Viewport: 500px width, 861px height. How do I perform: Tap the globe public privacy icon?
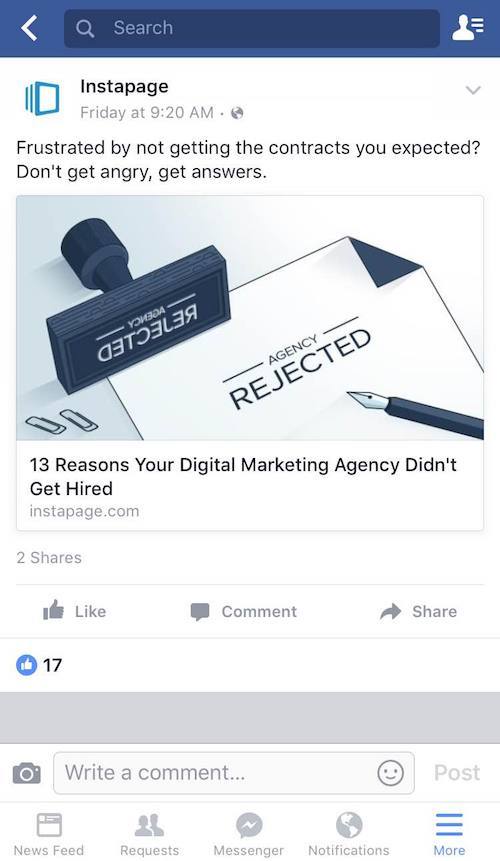[x=237, y=113]
